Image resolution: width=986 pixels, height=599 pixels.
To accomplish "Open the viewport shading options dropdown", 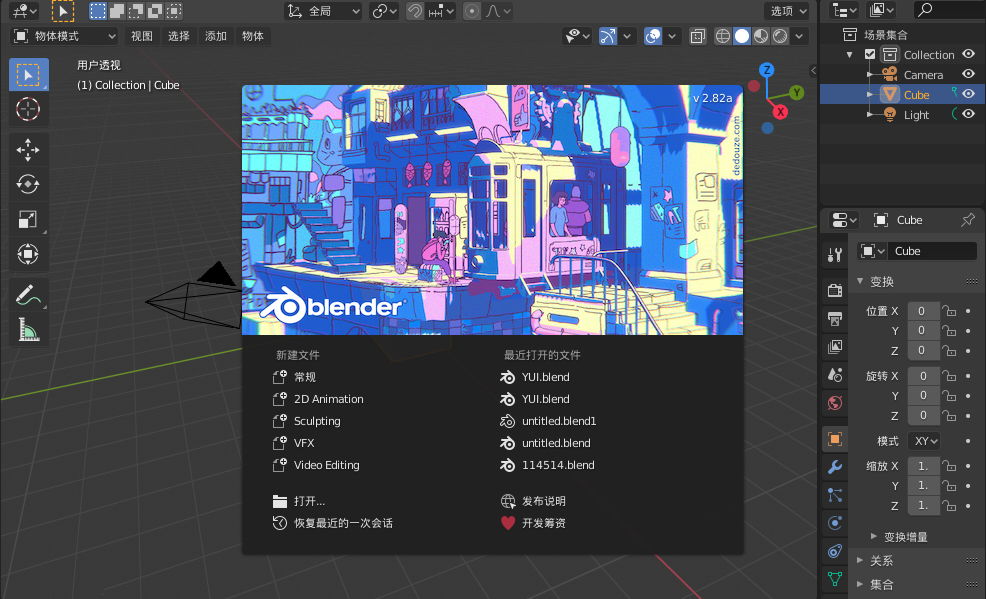I will point(799,36).
